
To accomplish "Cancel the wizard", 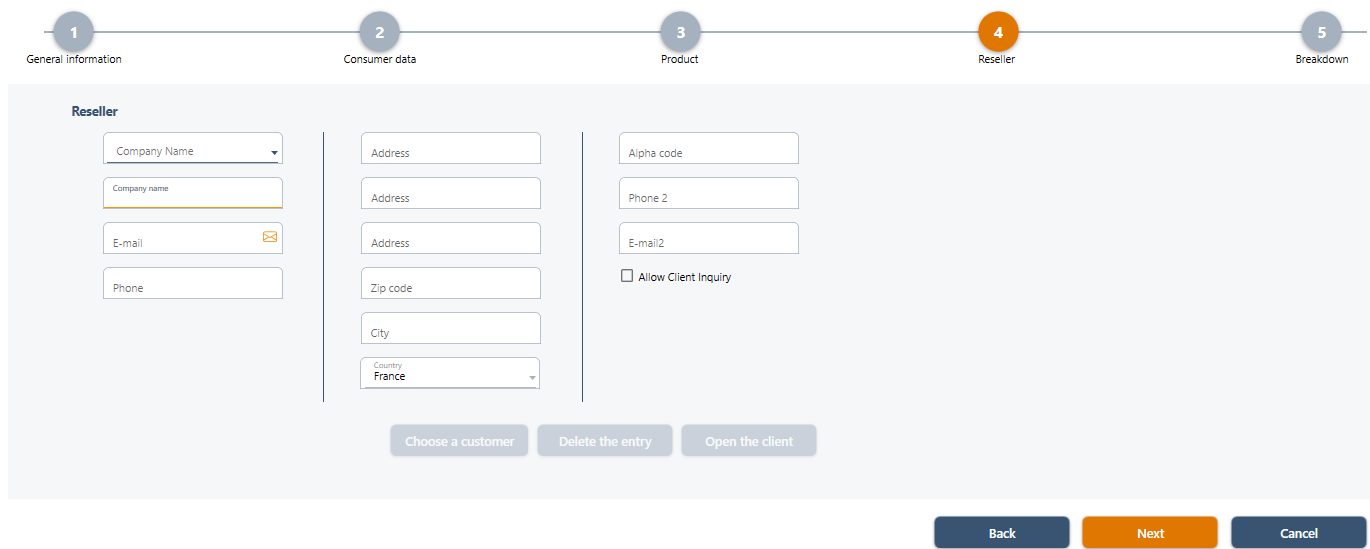I will (x=1299, y=533).
